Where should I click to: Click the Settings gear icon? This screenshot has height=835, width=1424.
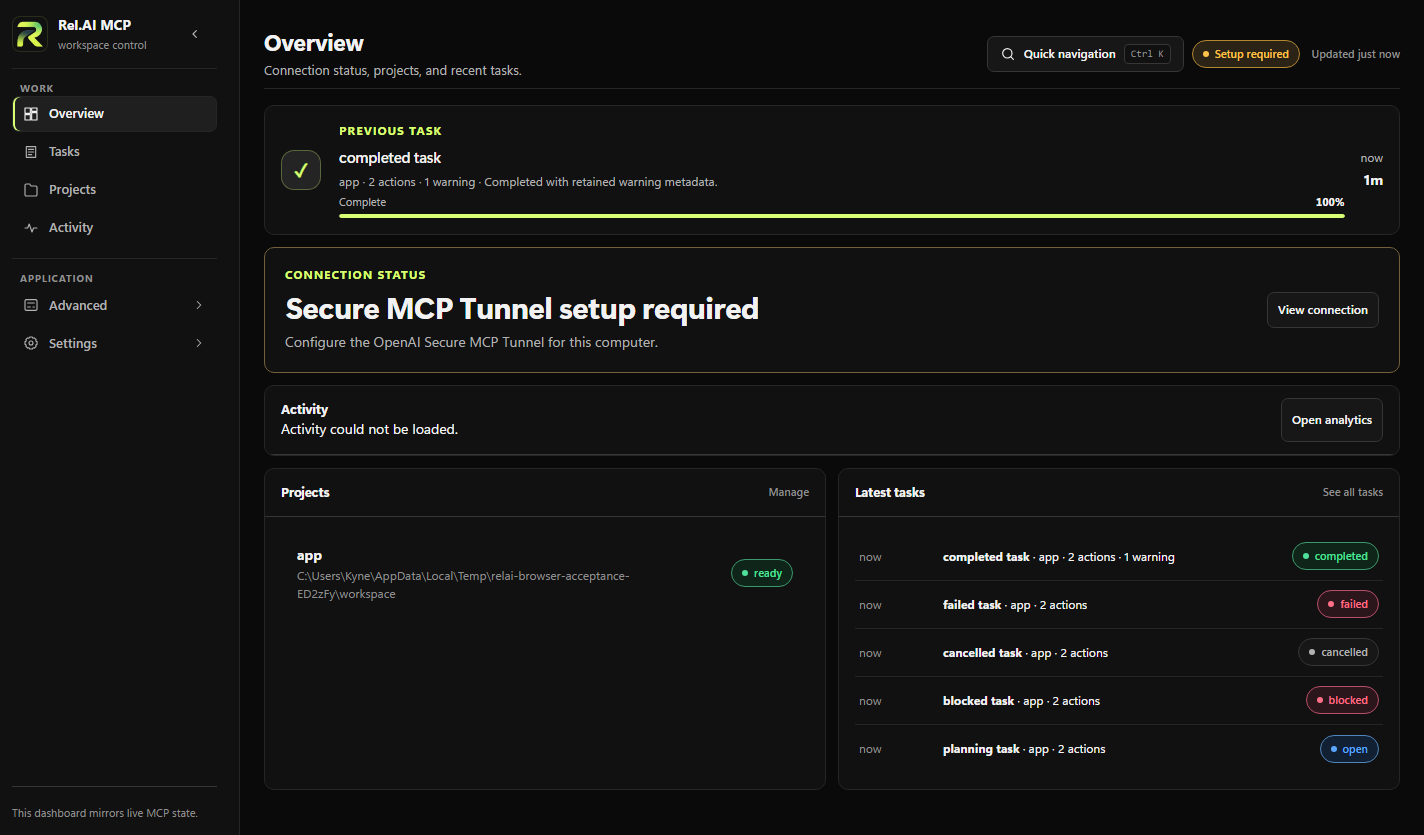tap(31, 344)
